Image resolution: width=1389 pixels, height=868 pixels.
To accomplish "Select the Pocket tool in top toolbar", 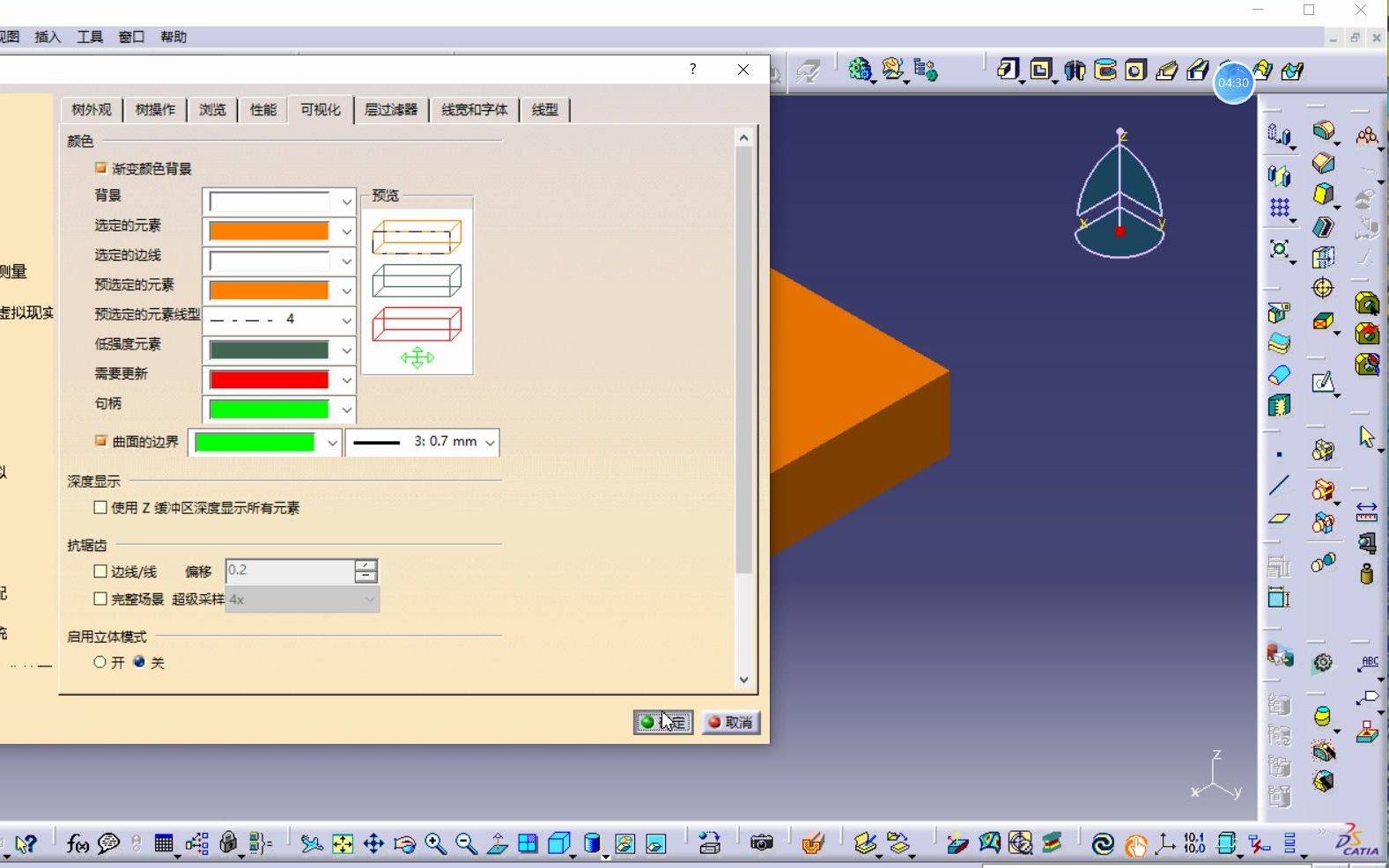I will [1041, 70].
